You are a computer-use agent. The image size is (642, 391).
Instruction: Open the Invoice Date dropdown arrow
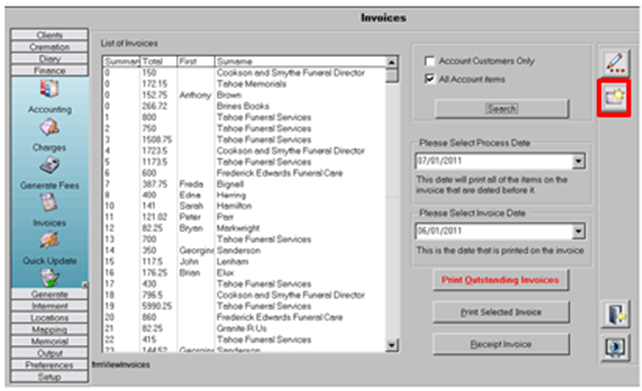pyautogui.click(x=578, y=231)
